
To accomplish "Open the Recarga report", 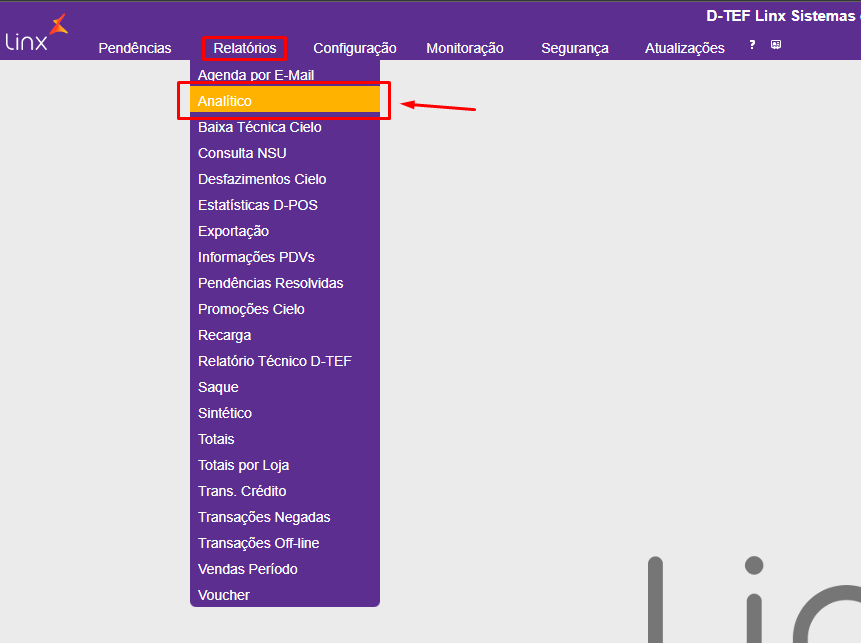I will 284,335.
